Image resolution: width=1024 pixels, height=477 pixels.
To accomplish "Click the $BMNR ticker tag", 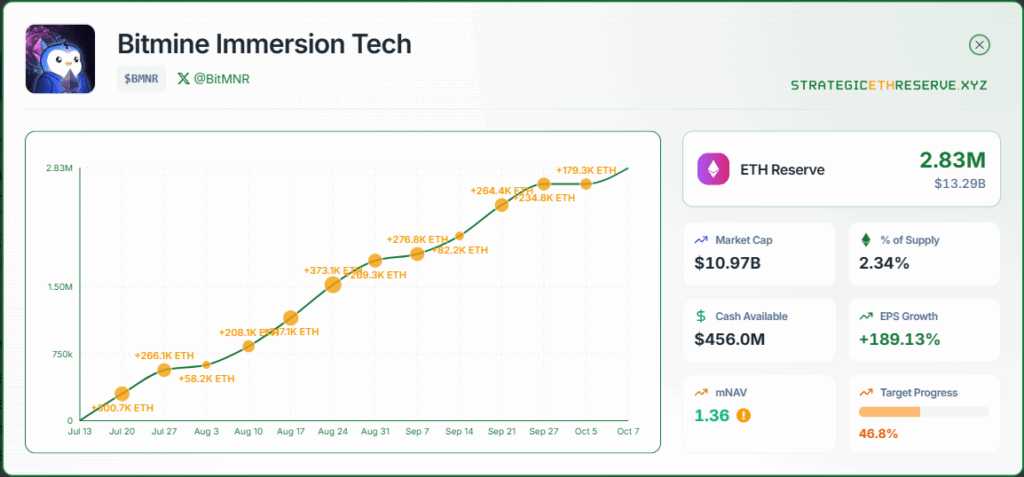I will coord(141,78).
